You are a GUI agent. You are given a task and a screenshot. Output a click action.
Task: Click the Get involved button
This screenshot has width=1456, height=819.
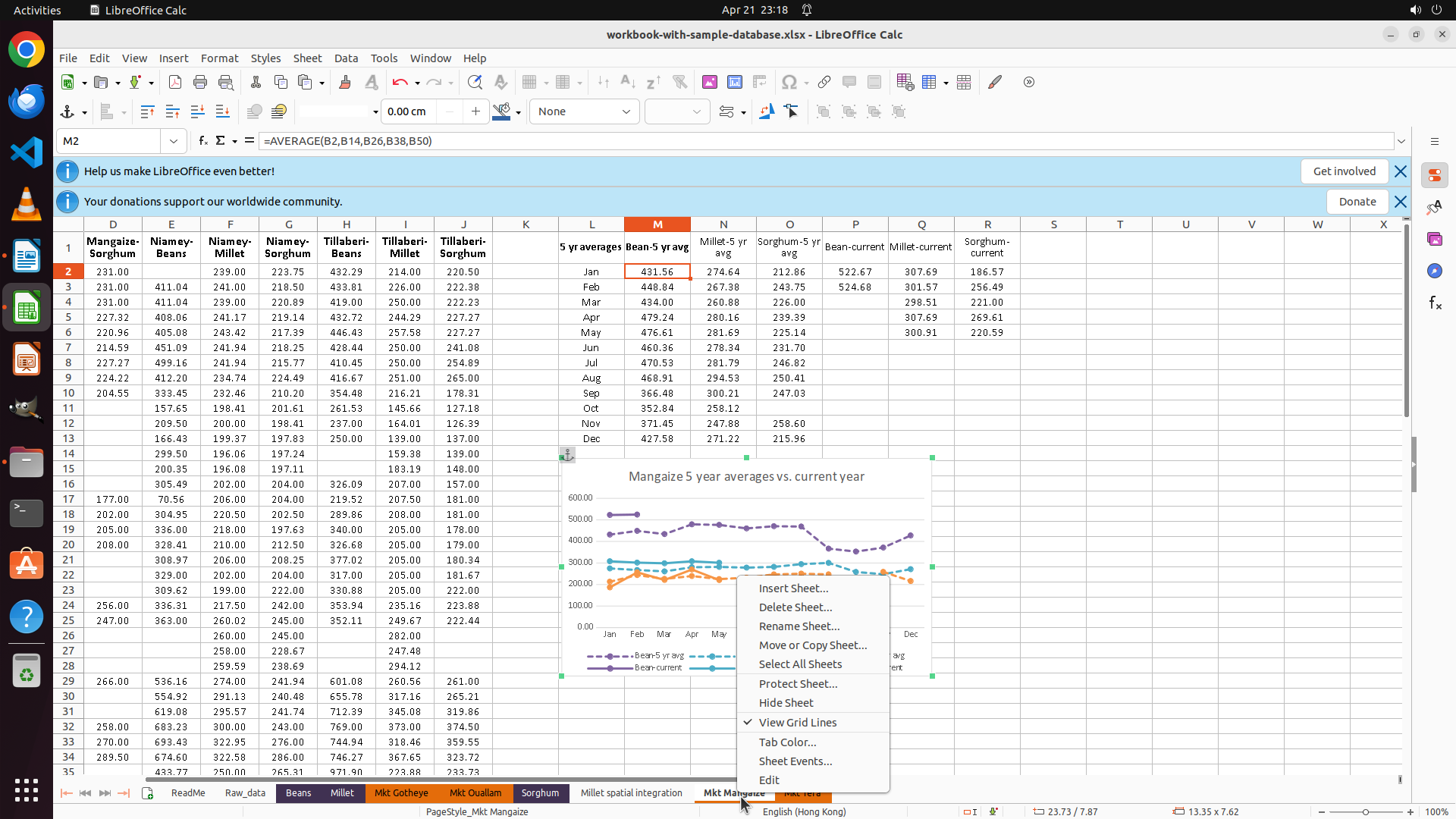click(1344, 171)
